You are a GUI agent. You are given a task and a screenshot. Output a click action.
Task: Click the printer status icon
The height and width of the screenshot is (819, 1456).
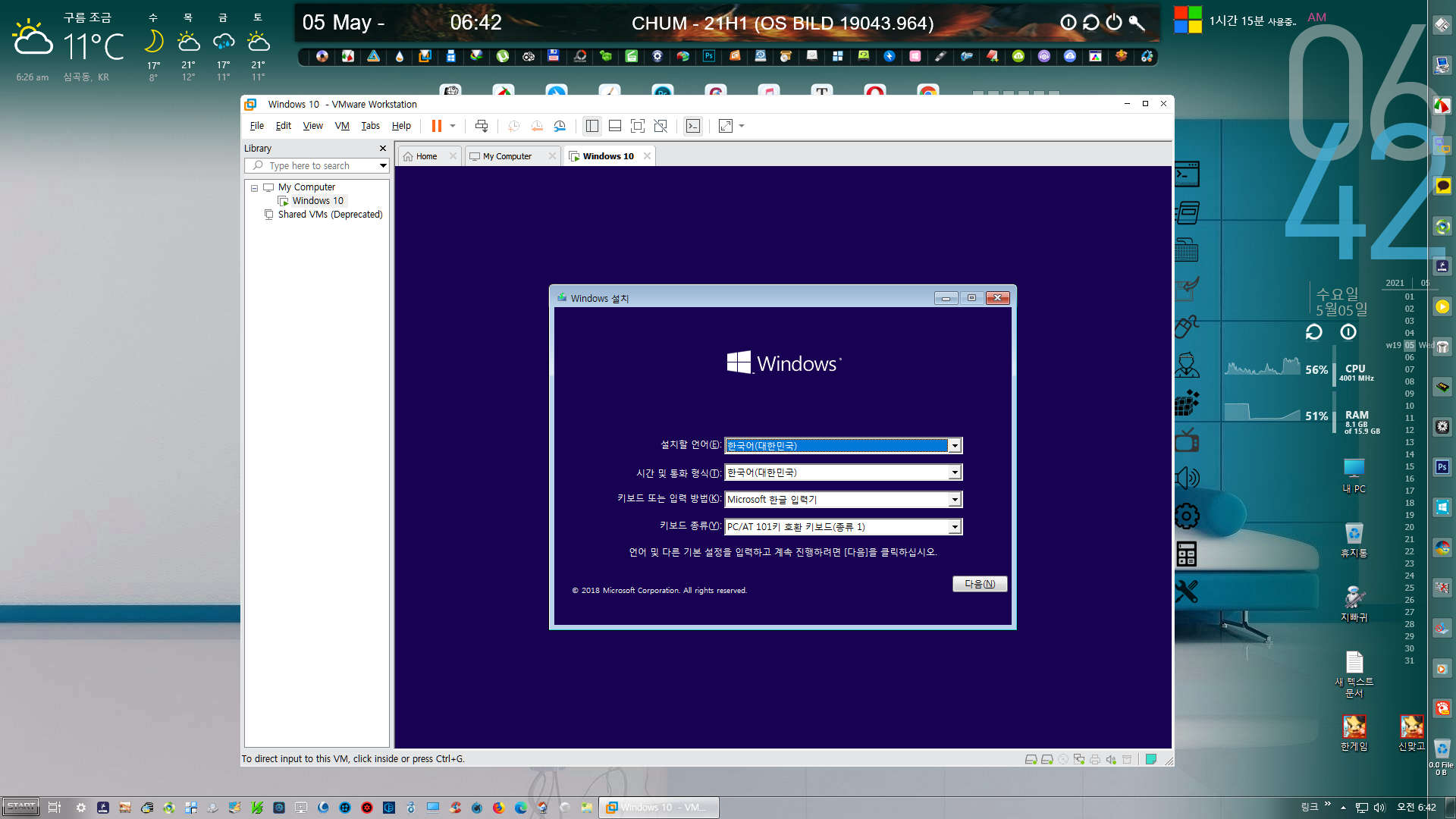pos(1095,759)
